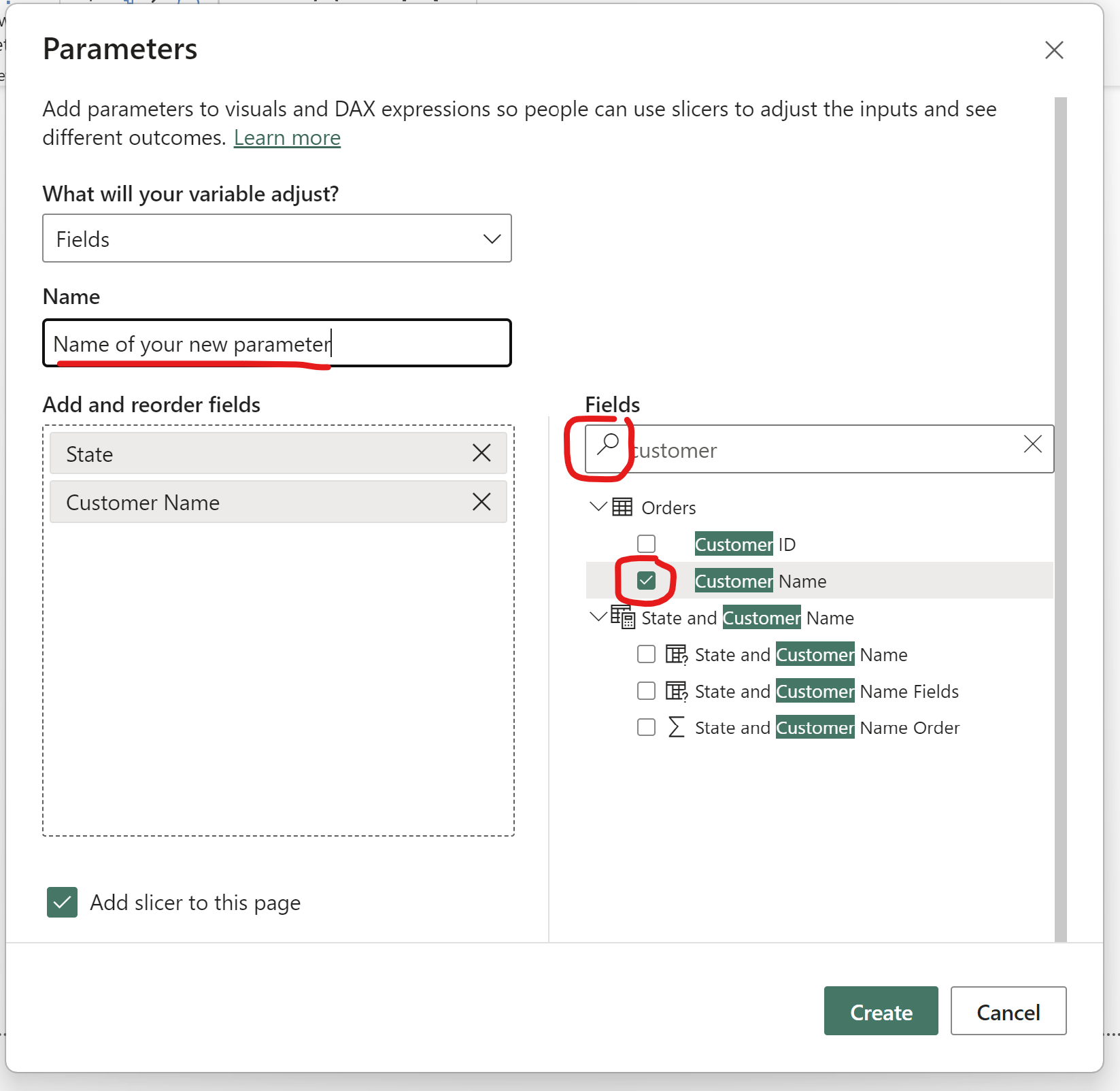The width and height of the screenshot is (1120, 1091).
Task: Uncheck the Customer Name field checkbox
Action: 646,581
